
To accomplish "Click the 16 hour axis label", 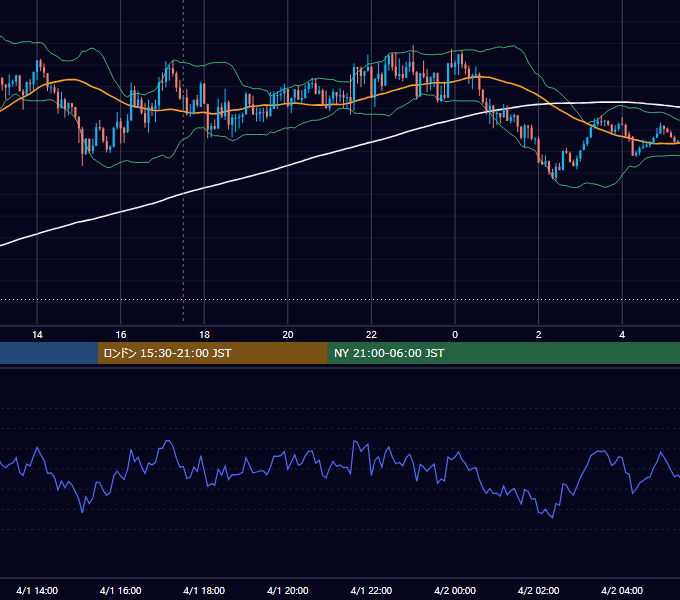I will coord(121,335).
